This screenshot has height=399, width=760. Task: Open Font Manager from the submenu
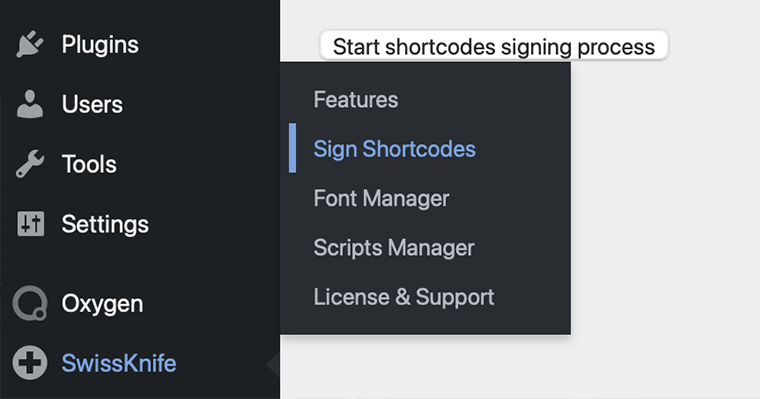point(381,198)
